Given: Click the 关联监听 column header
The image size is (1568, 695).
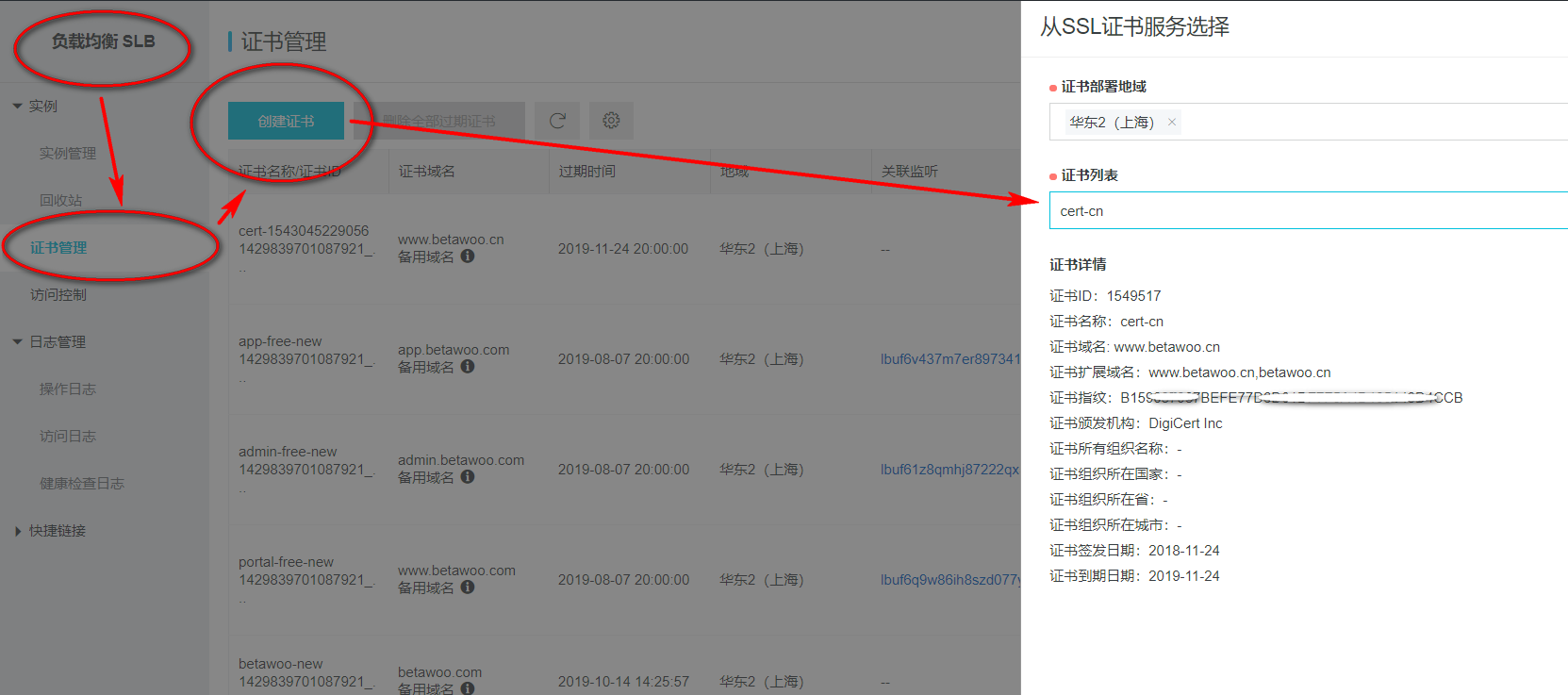Looking at the screenshot, I should (909, 171).
